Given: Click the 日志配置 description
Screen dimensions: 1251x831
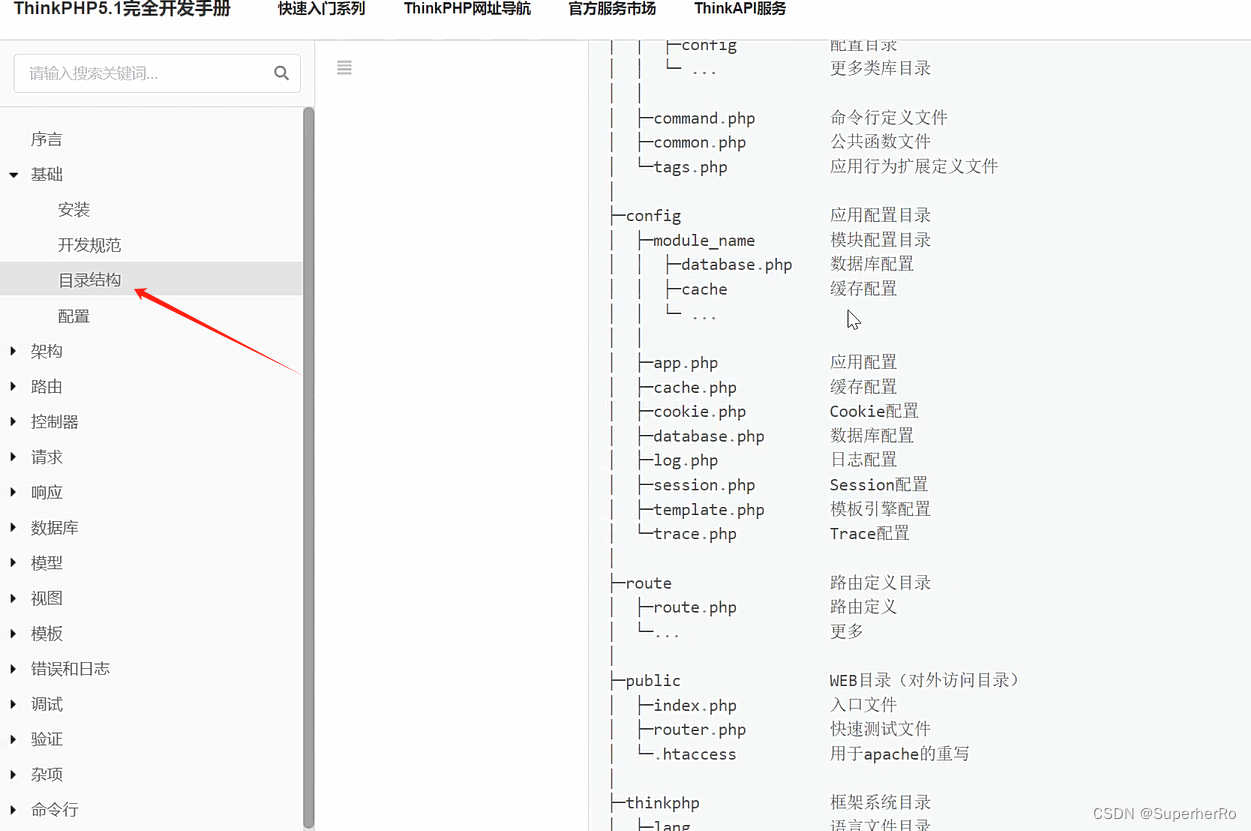Looking at the screenshot, I should (x=863, y=460).
